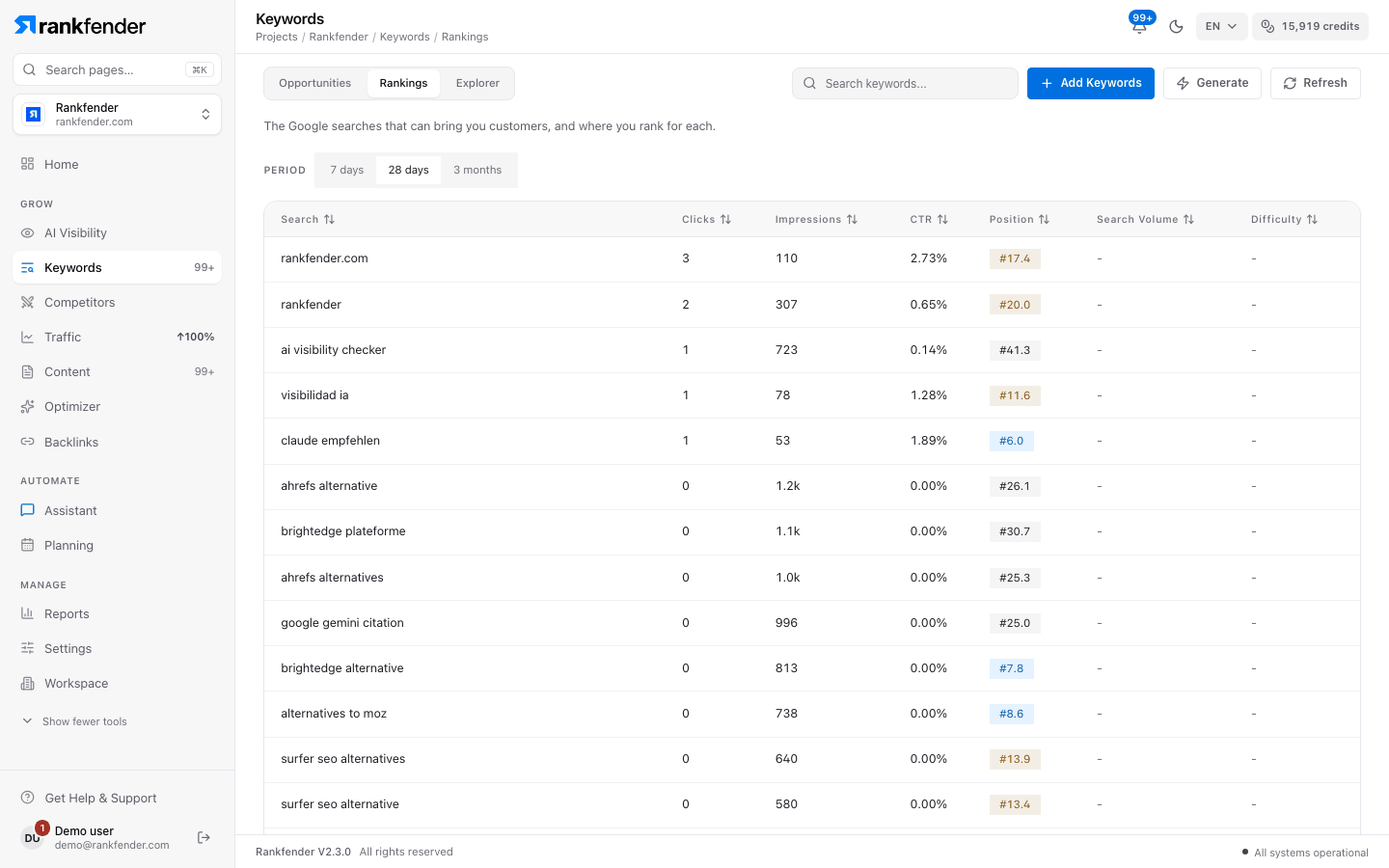Screen dimensions: 1389x868
Task: Sort by Position column
Action: click(1020, 220)
